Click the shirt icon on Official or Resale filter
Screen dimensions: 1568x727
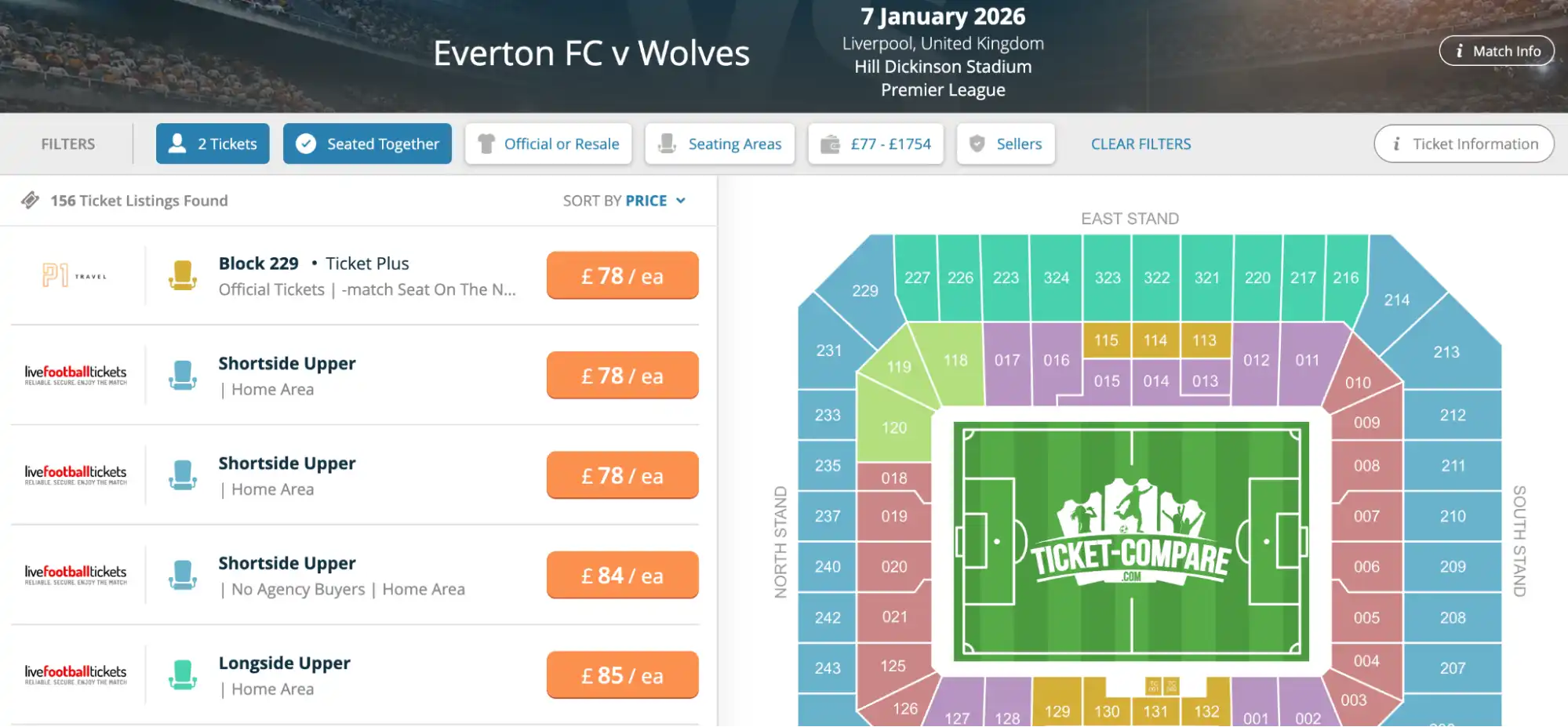pos(486,144)
